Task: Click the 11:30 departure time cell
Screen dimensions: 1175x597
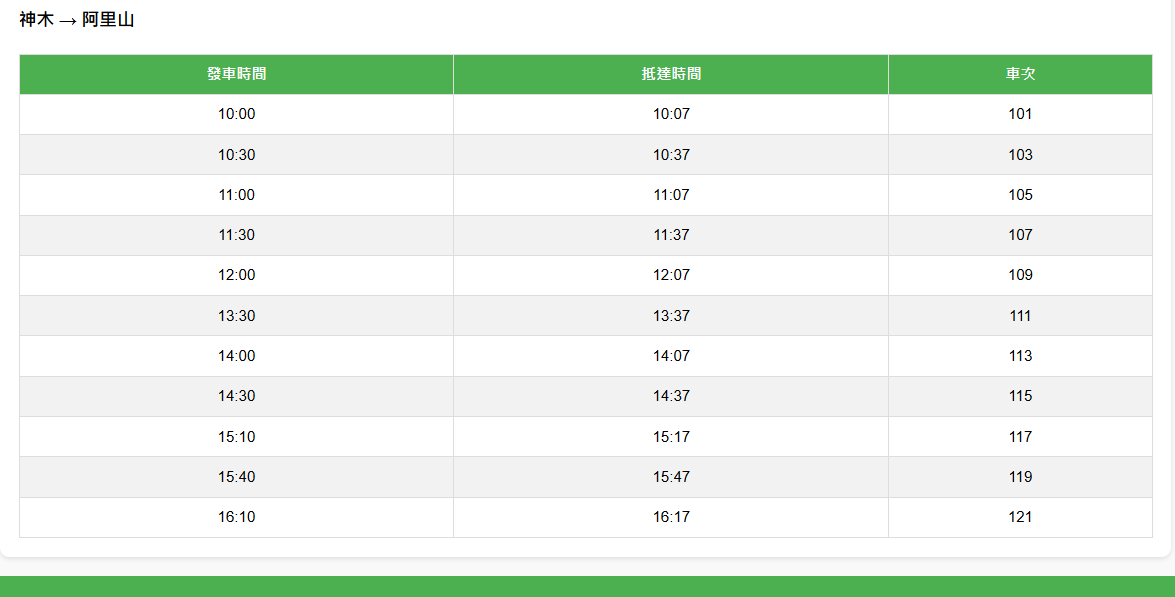Action: tap(236, 235)
